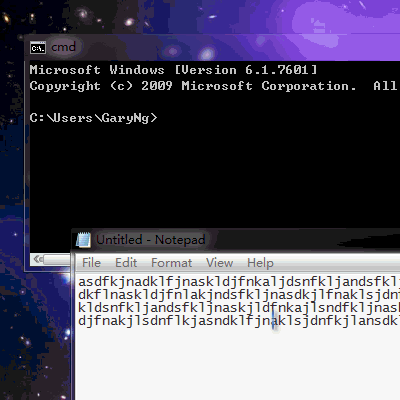This screenshot has width=400, height=400.
Task: Open the View menu in Notepad
Action: point(219,263)
